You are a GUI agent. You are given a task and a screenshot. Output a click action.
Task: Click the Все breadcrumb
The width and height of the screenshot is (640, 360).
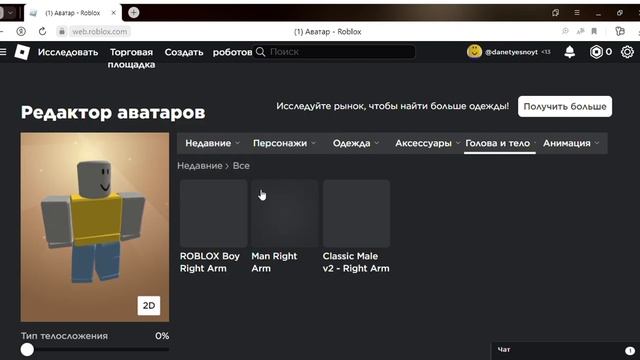[241, 166]
